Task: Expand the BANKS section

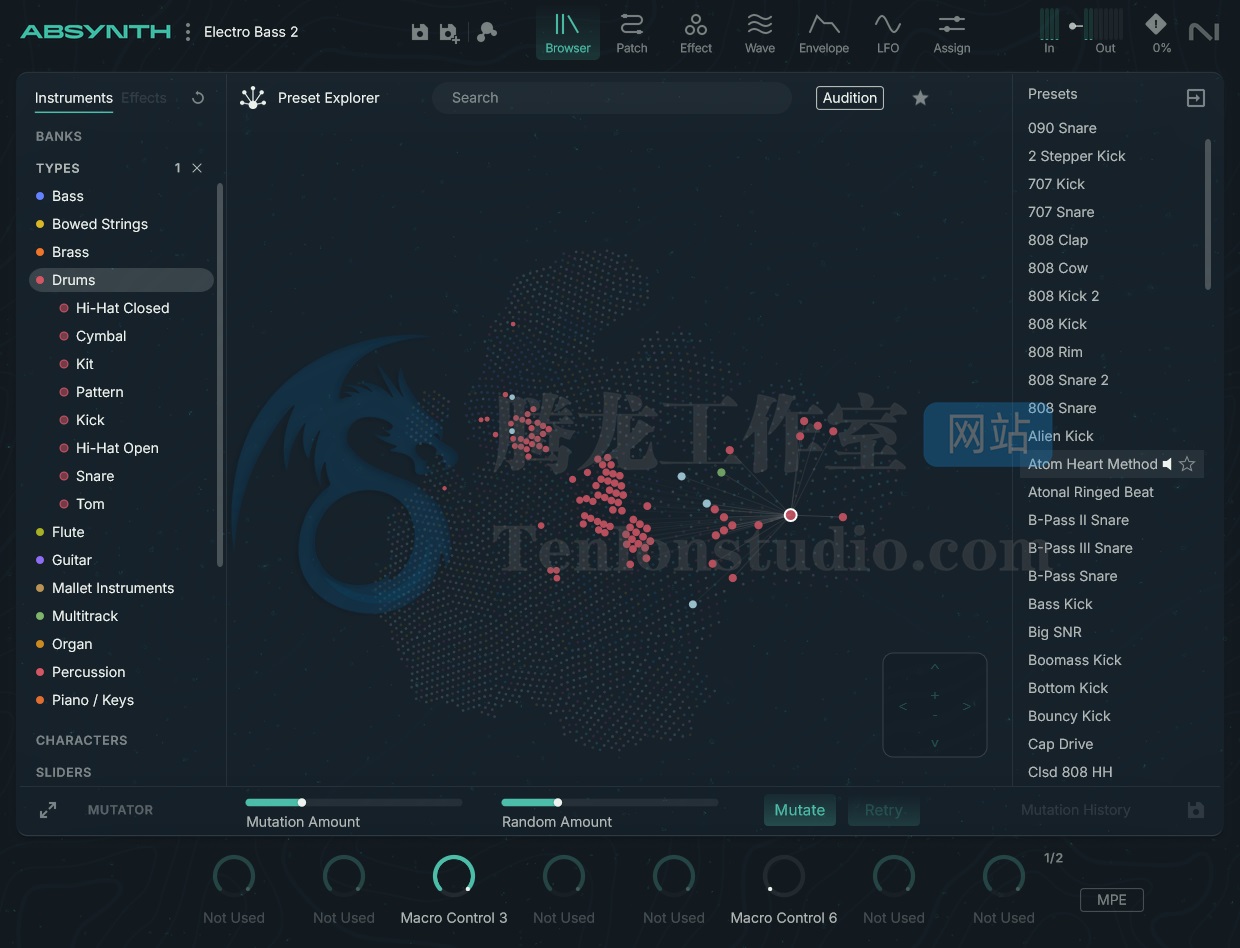Action: tap(59, 136)
